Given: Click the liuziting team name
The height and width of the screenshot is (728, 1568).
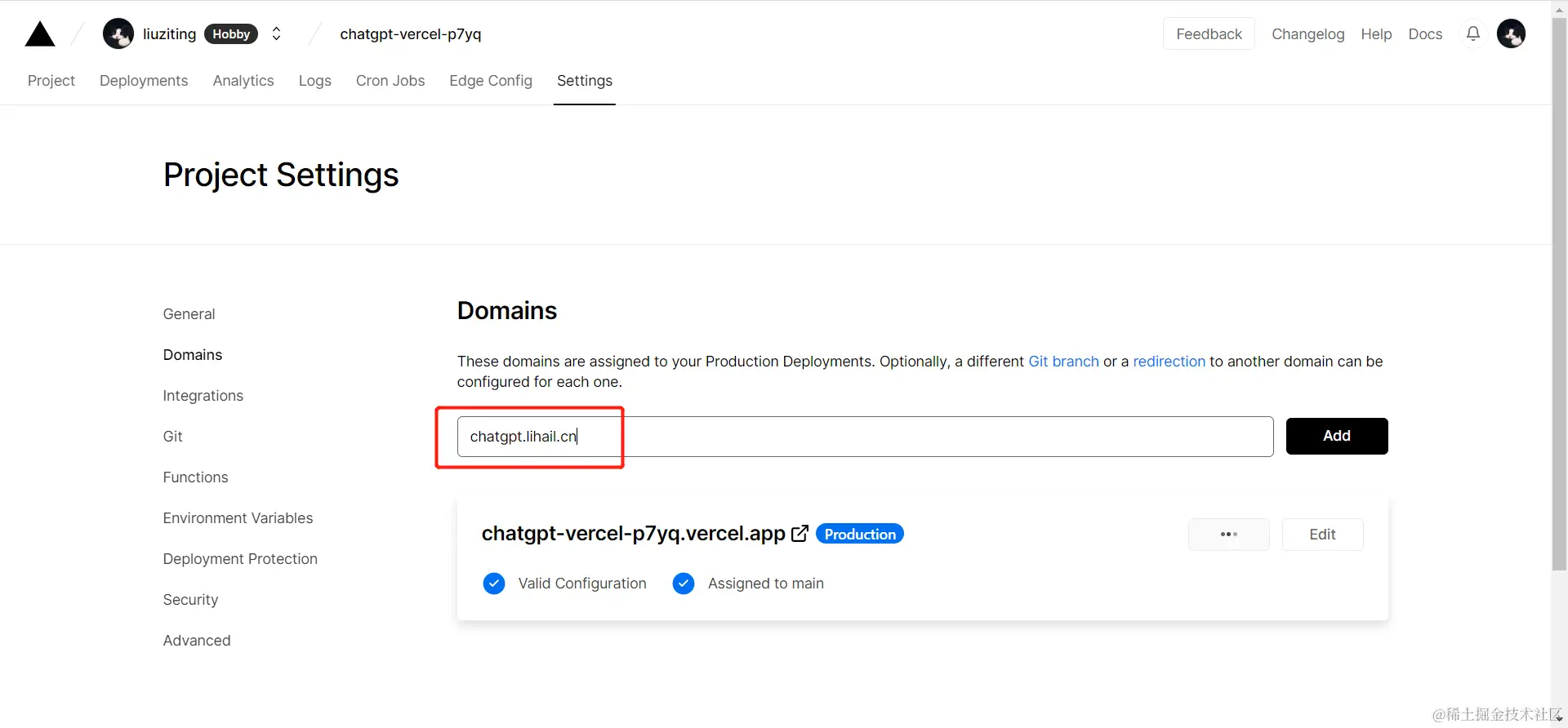Looking at the screenshot, I should (169, 34).
